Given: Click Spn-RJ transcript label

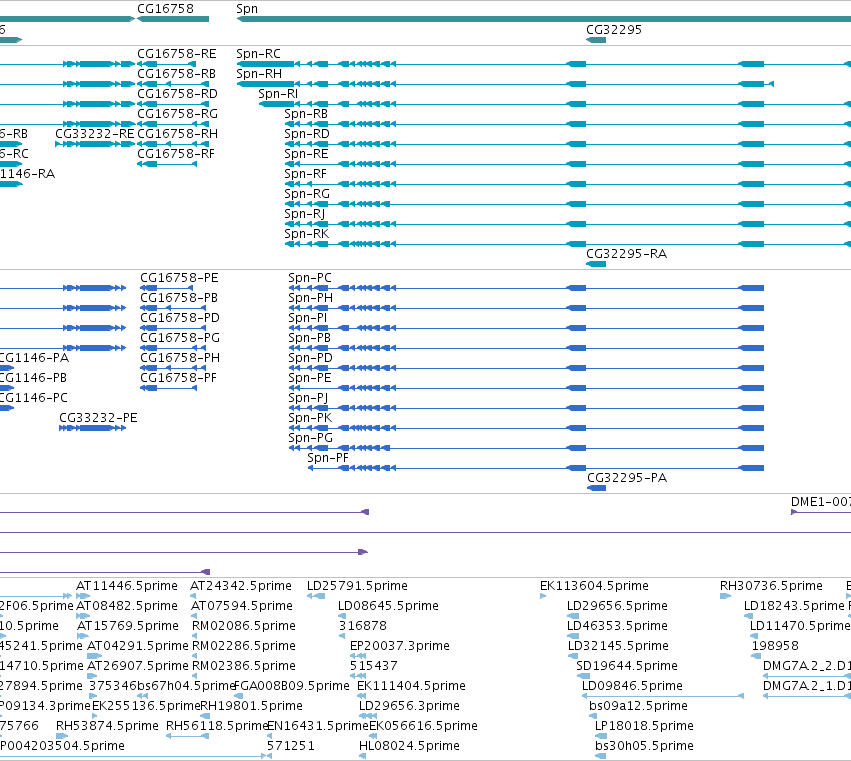Looking at the screenshot, I should click(304, 214).
